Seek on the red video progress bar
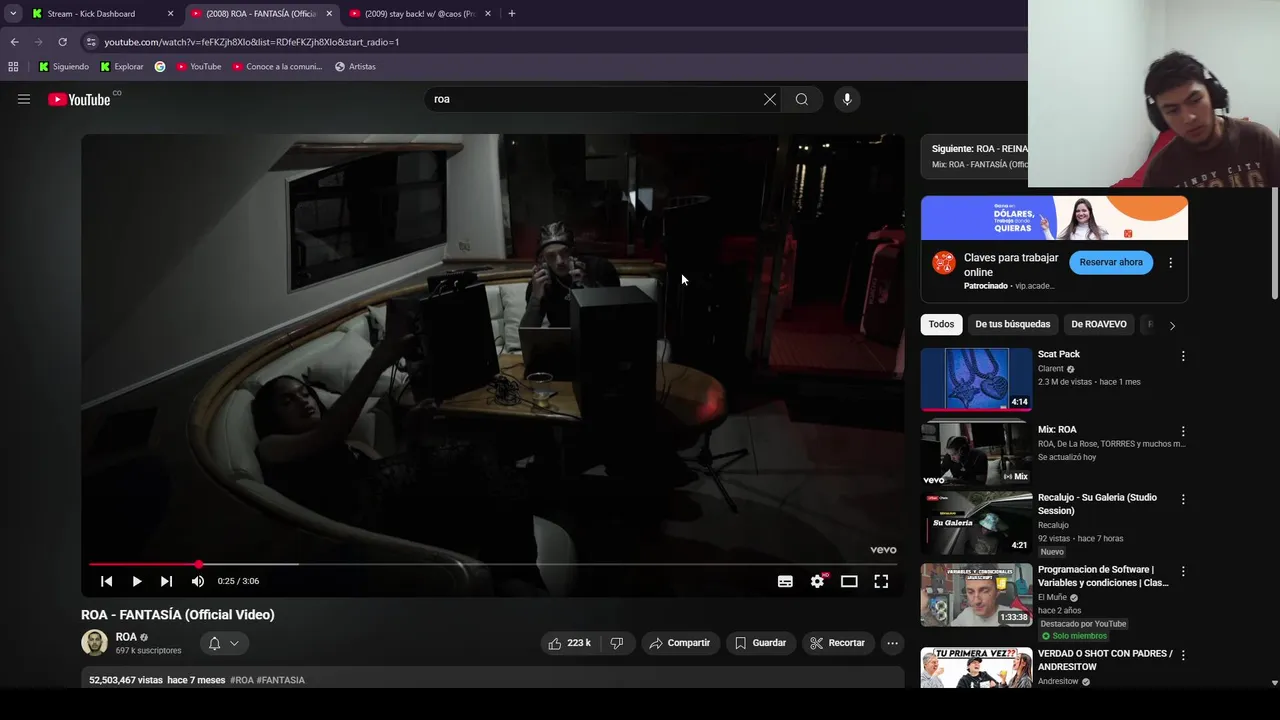This screenshot has height=720, width=1280. click(493, 564)
